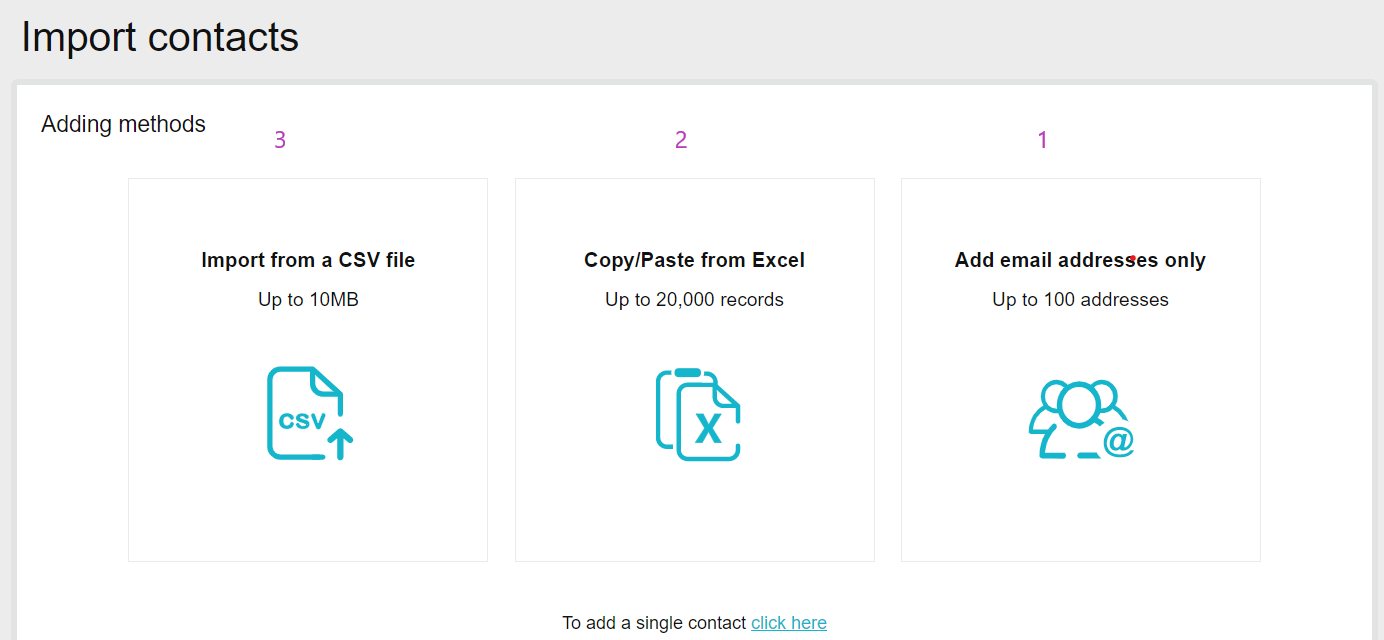This screenshot has height=640, width=1384.
Task: Click the Import contacts page title
Action: pos(160,37)
